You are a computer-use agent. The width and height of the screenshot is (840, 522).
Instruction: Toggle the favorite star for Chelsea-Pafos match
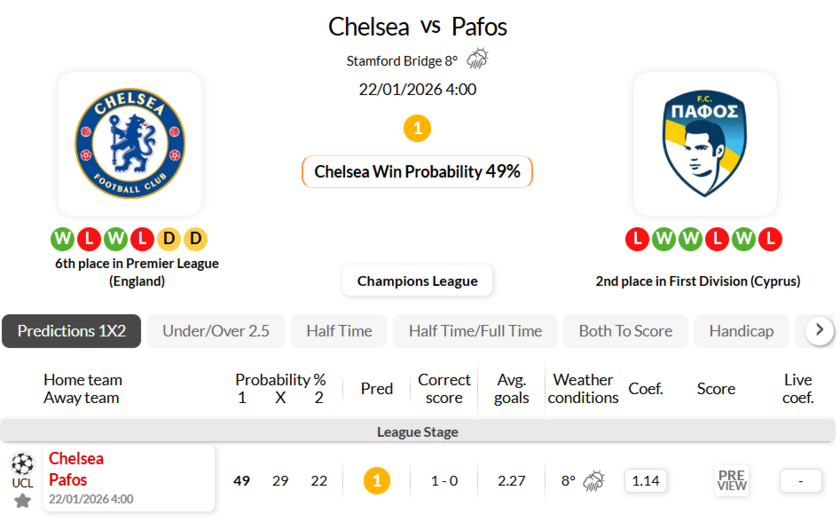pyautogui.click(x=22, y=499)
